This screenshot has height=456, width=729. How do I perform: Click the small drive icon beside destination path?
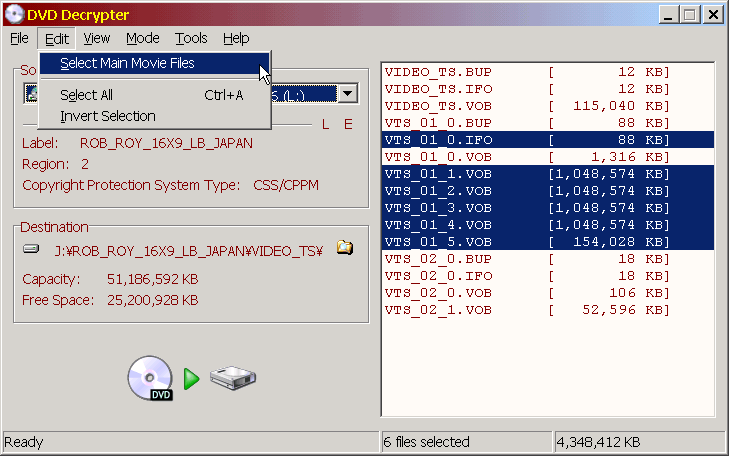coord(31,249)
